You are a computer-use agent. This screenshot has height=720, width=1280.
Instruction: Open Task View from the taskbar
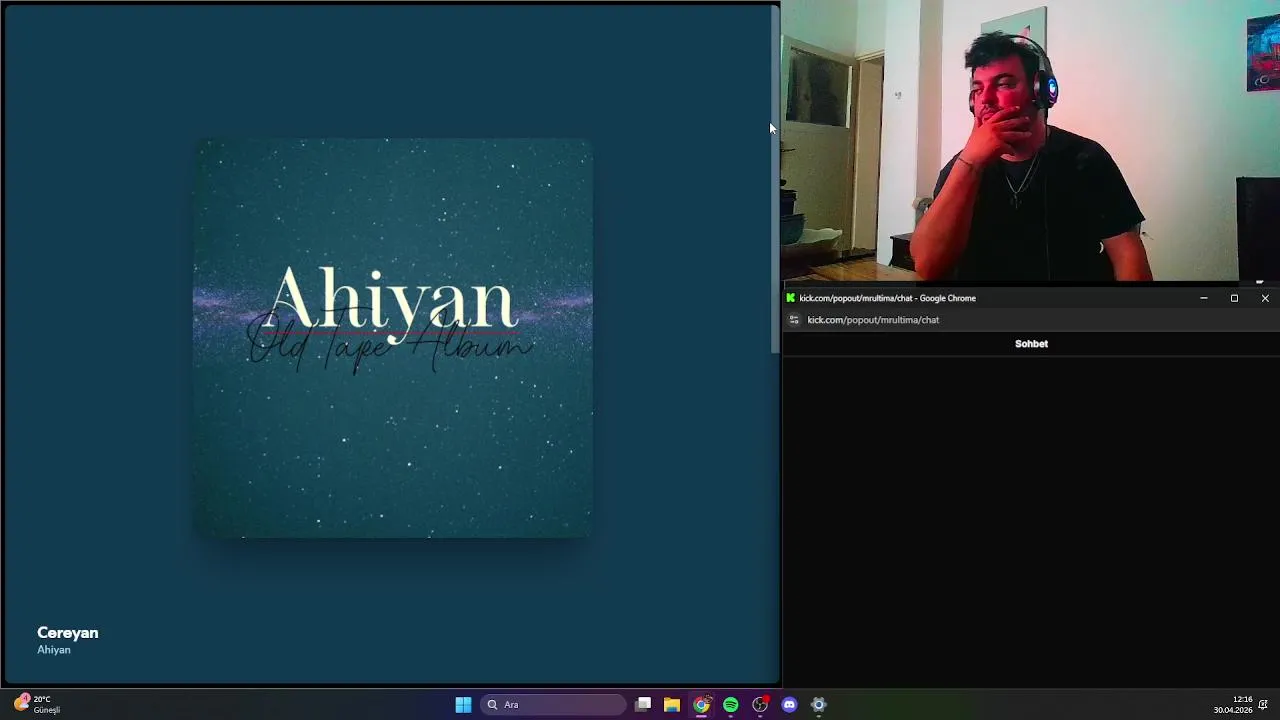point(643,705)
